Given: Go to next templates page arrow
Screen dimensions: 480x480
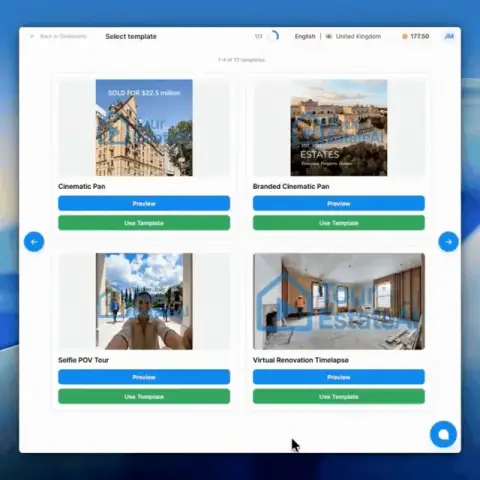Looking at the screenshot, I should [x=448, y=242].
